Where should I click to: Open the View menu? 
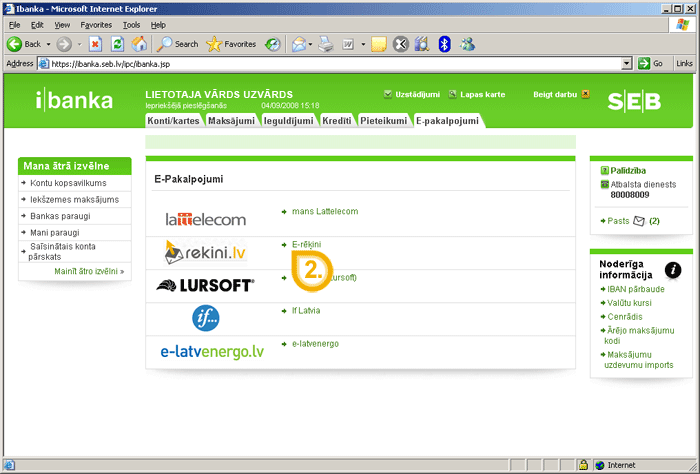pos(62,25)
